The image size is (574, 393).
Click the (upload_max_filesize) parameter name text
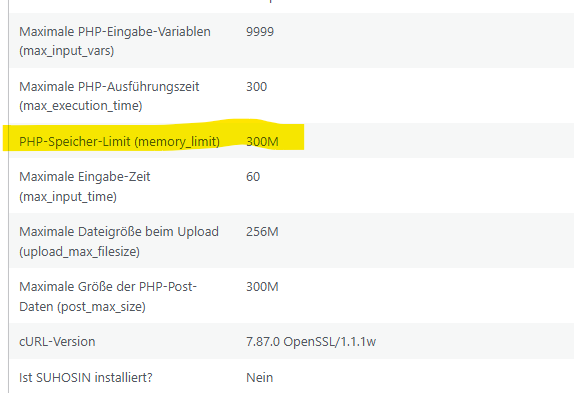click(x=79, y=252)
